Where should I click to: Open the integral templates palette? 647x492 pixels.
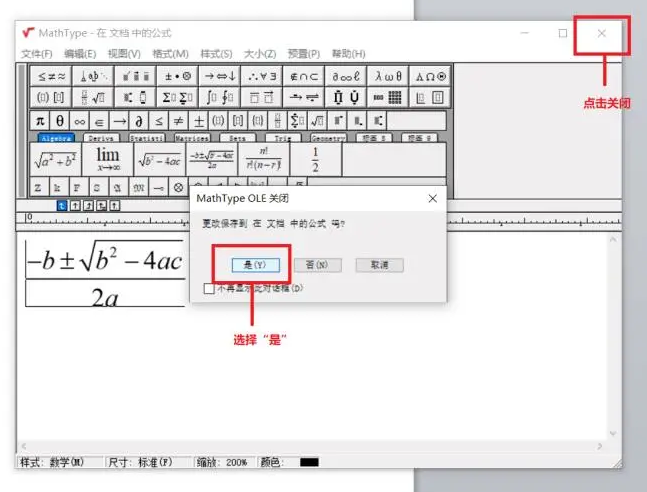pos(220,97)
